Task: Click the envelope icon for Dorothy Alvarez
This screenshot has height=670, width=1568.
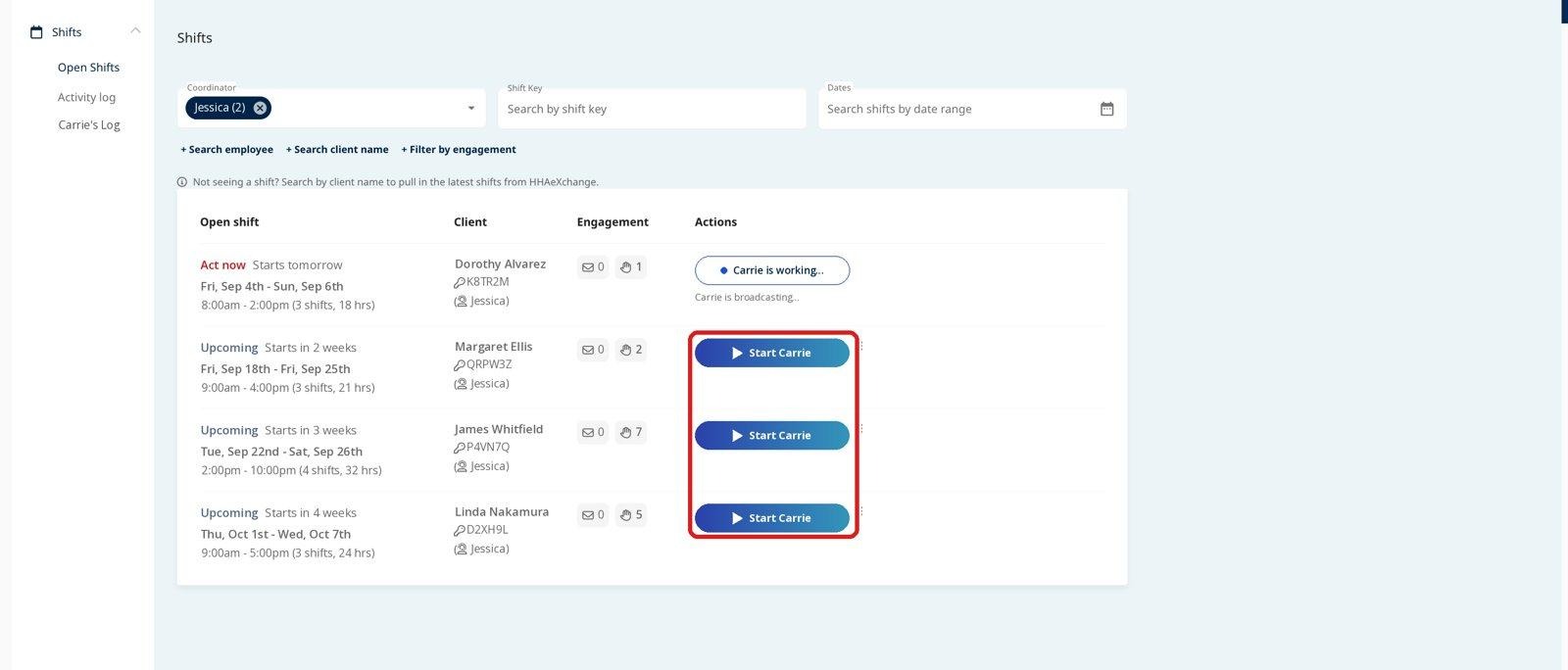Action: [588, 266]
